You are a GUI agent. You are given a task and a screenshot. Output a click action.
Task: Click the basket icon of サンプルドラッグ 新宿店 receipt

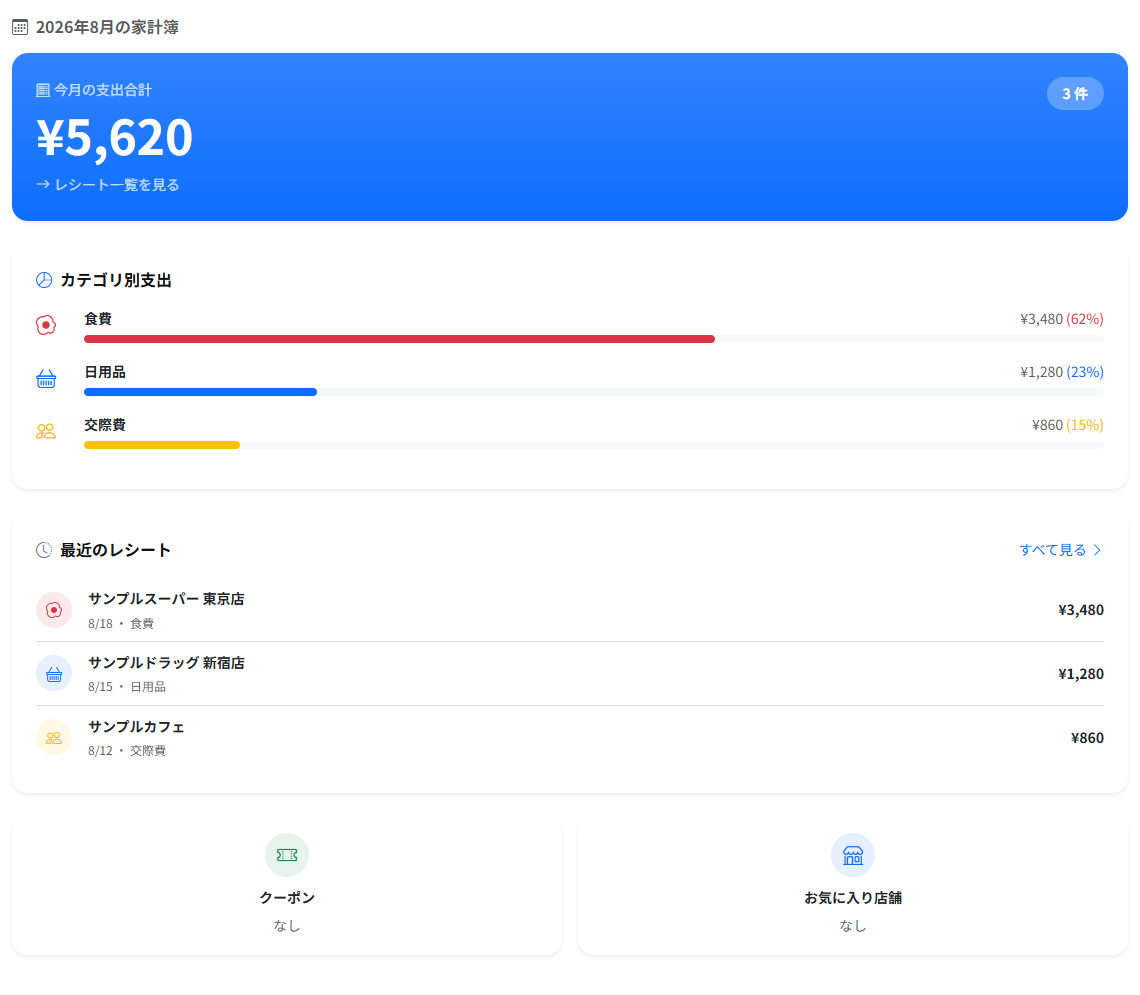pos(54,674)
